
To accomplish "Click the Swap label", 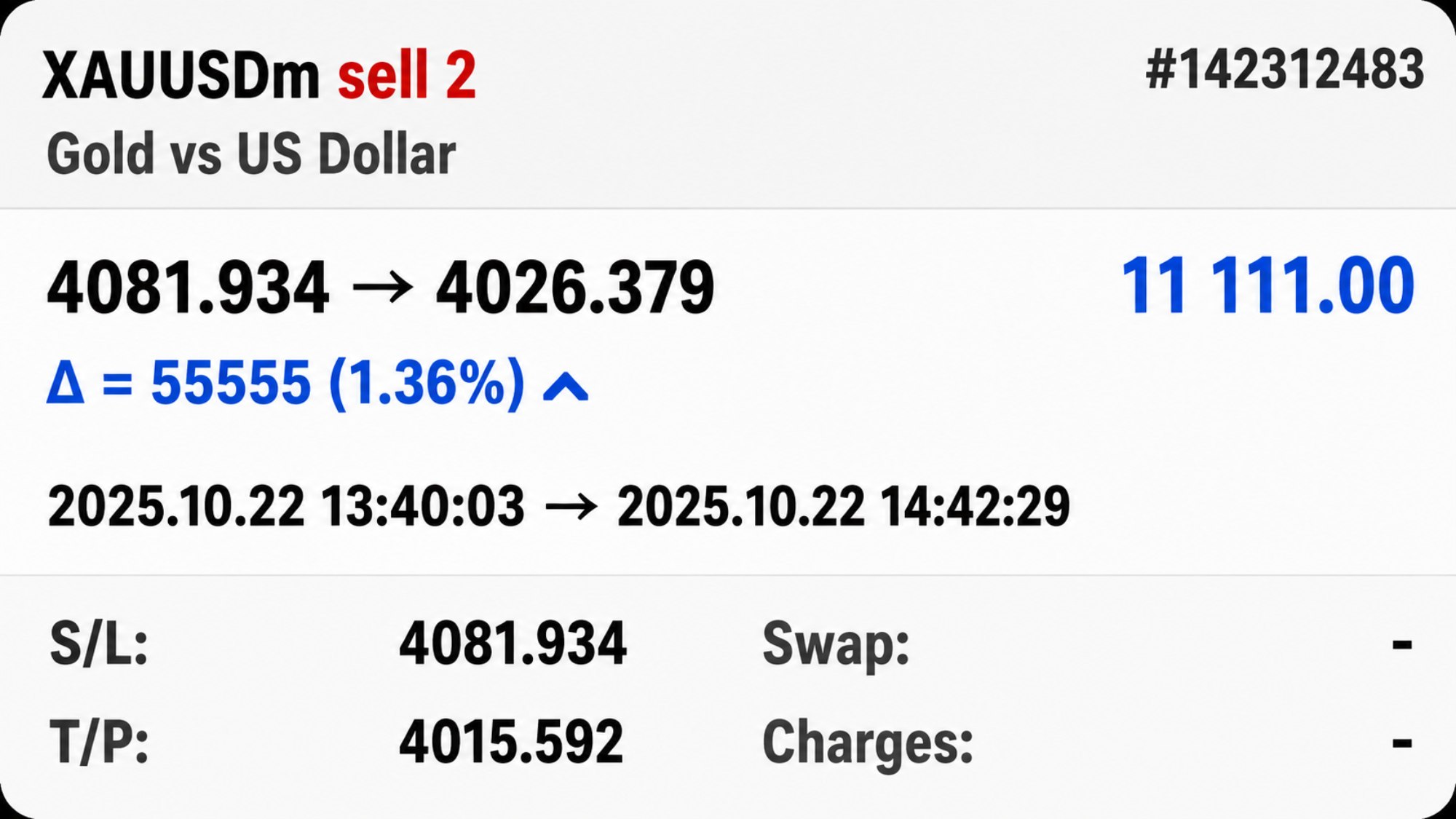I will click(836, 645).
